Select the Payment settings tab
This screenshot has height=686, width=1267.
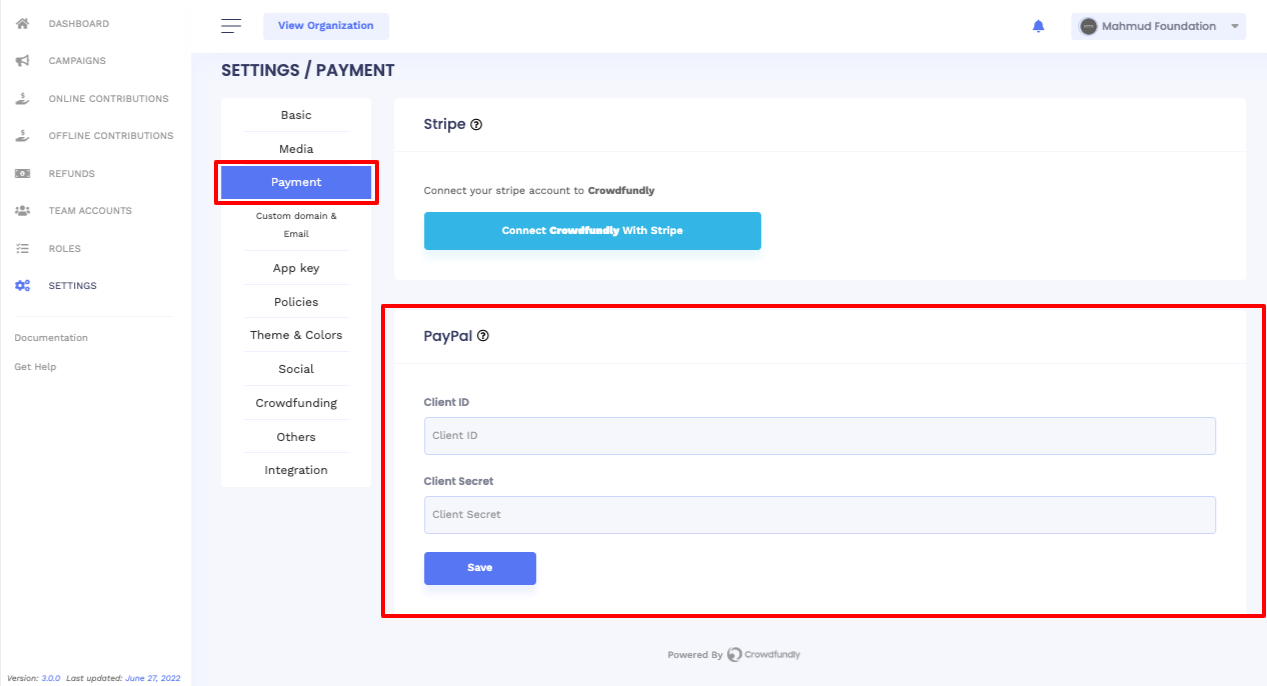tap(296, 182)
